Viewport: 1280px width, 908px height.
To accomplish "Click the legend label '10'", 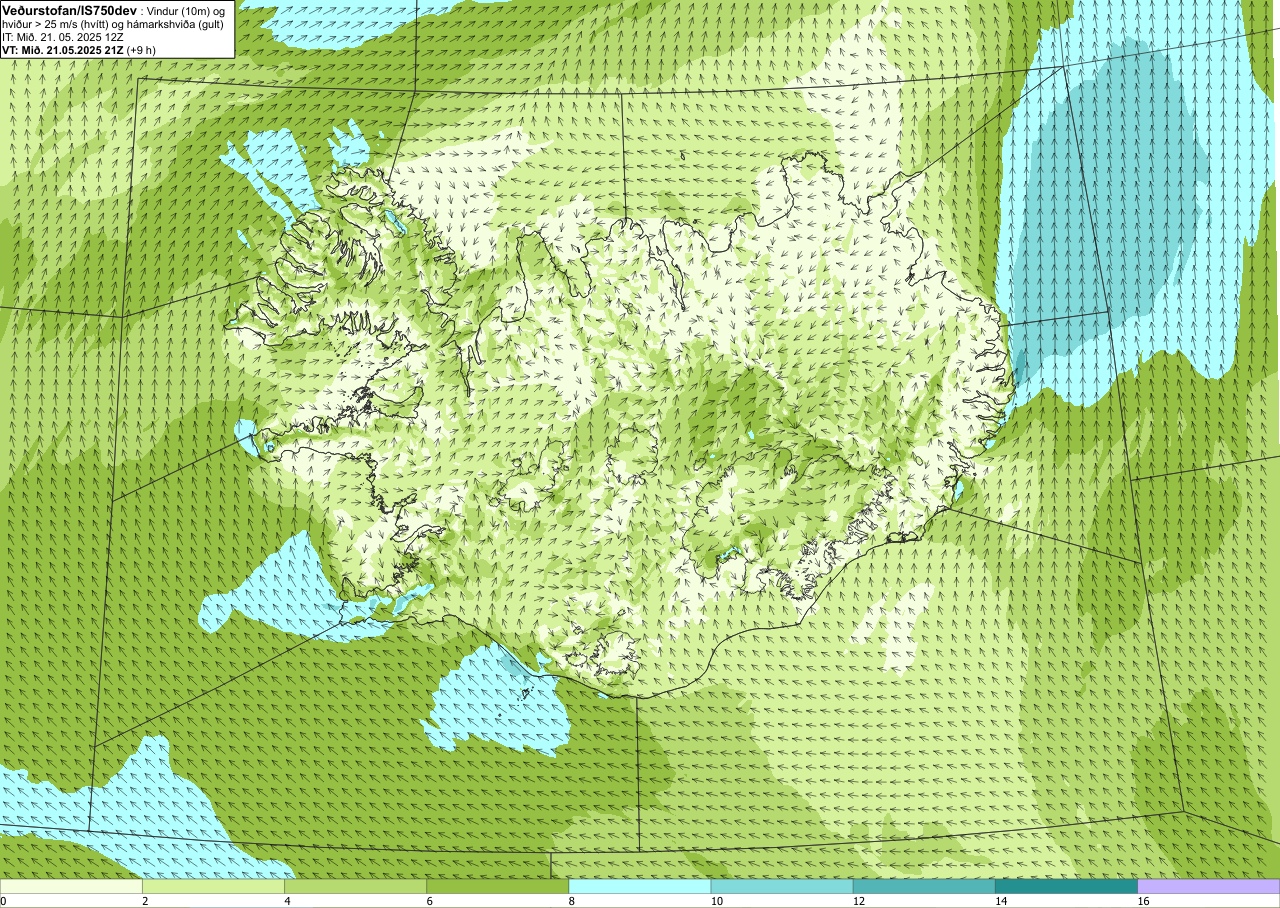I will click(x=716, y=901).
